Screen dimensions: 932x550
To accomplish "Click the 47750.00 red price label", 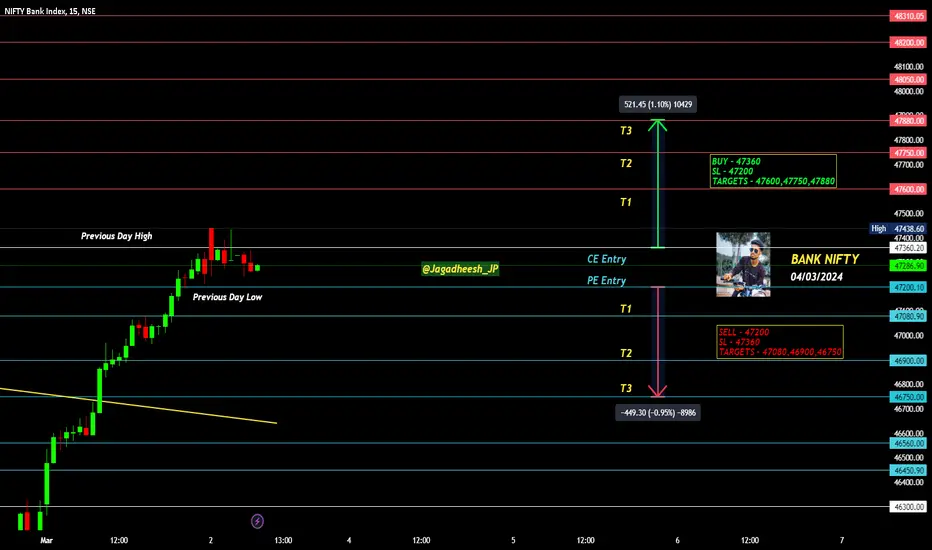I will pyautogui.click(x=908, y=153).
